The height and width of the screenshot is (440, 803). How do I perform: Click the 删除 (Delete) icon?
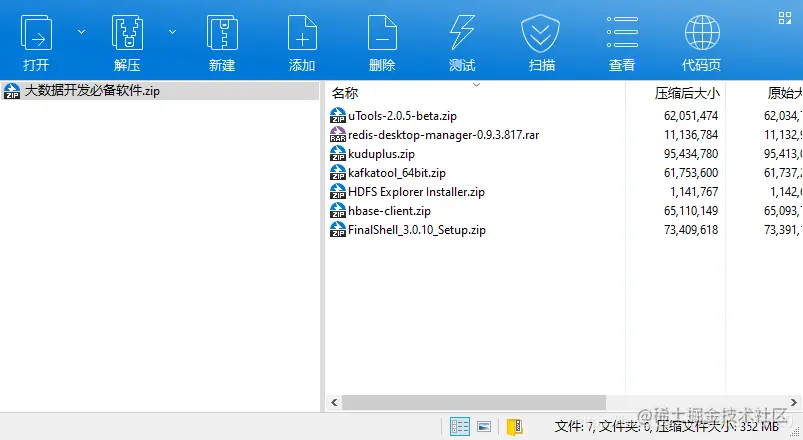click(x=382, y=33)
